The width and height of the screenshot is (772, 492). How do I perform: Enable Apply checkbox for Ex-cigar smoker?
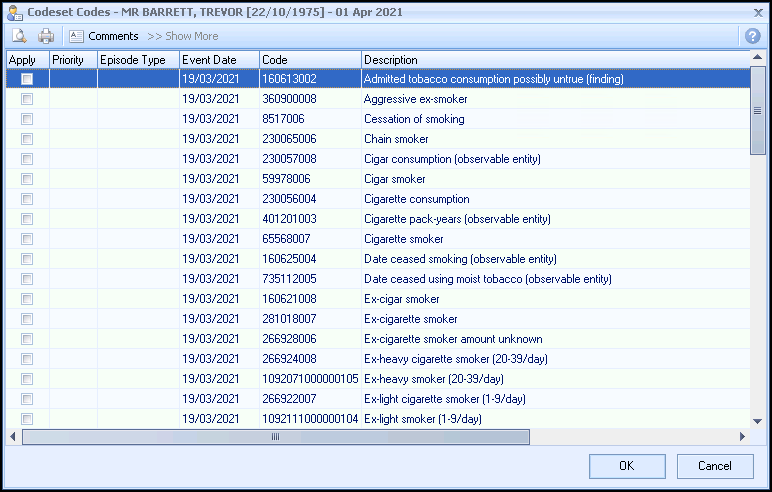click(27, 299)
